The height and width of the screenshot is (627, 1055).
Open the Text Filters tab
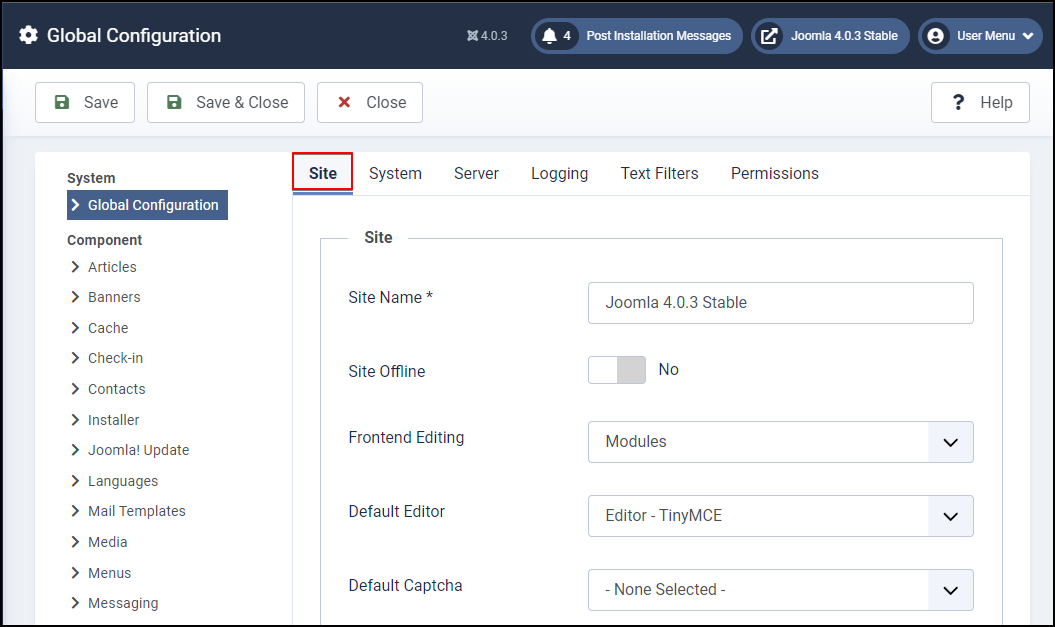pos(659,173)
